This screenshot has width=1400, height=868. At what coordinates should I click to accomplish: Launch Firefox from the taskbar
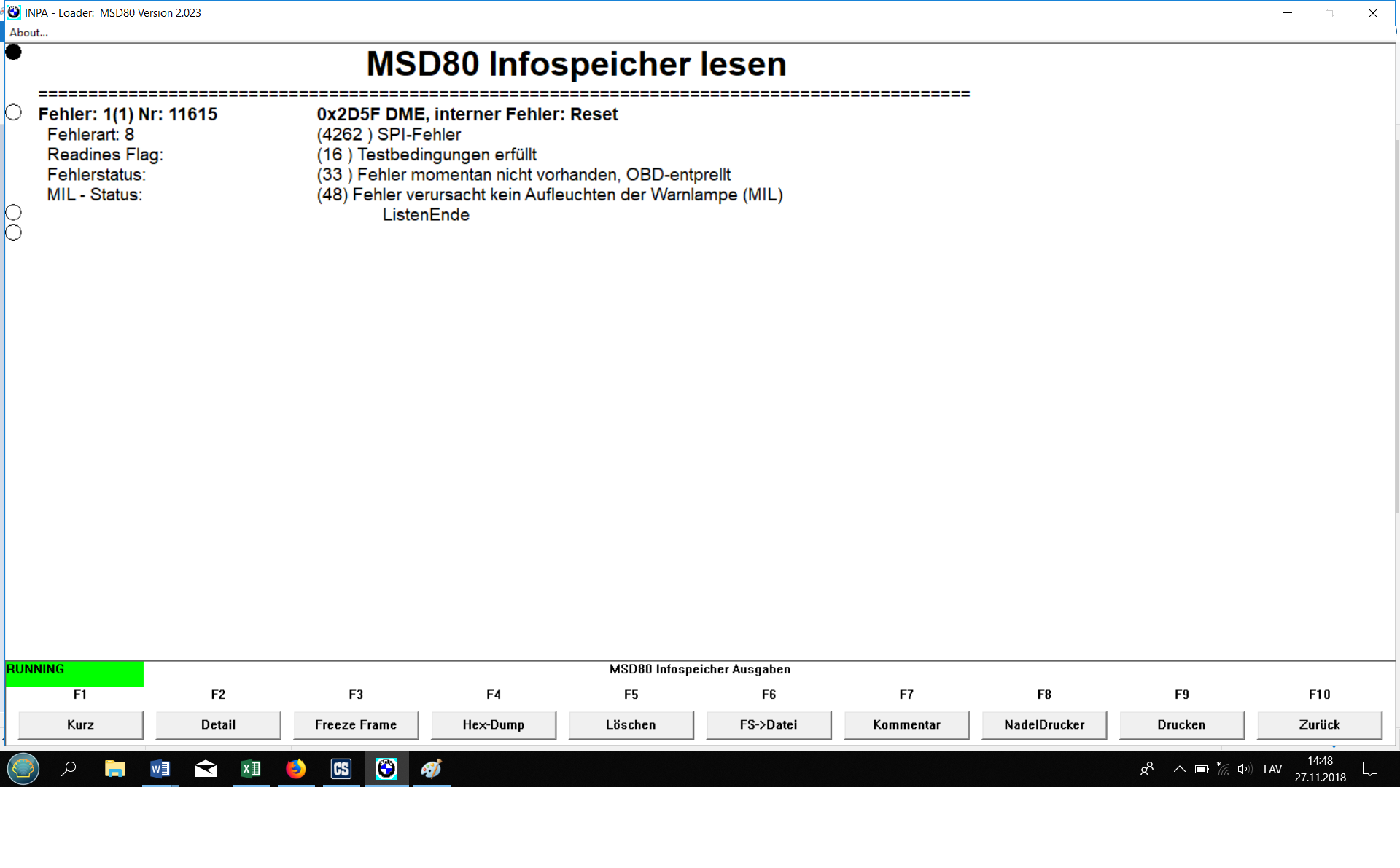click(295, 769)
